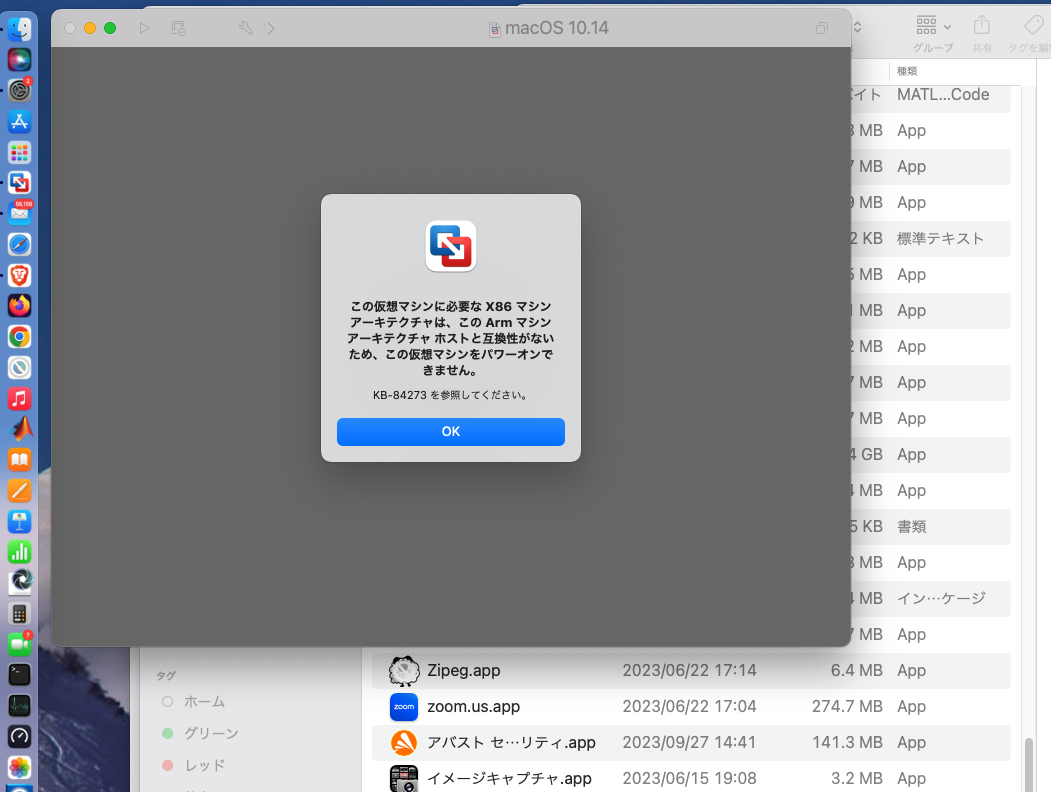Sort by the 種類 column header in Finder
Image resolution: width=1051 pixels, height=792 pixels.
point(907,71)
